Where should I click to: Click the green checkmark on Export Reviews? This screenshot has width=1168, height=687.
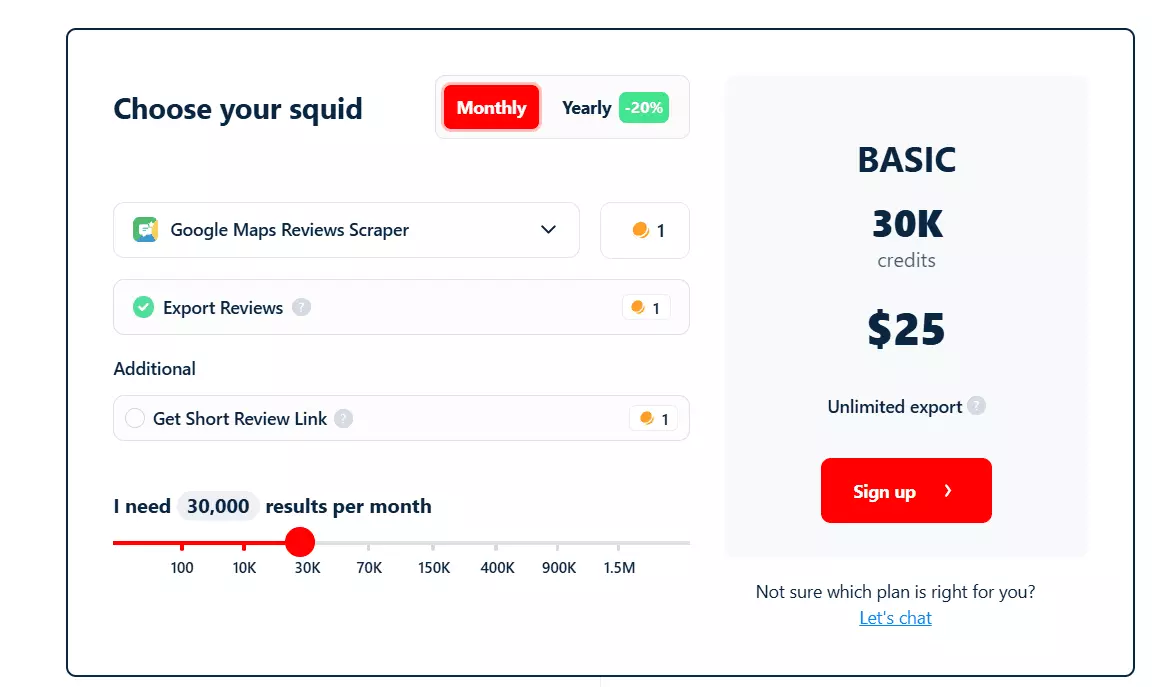click(x=143, y=307)
